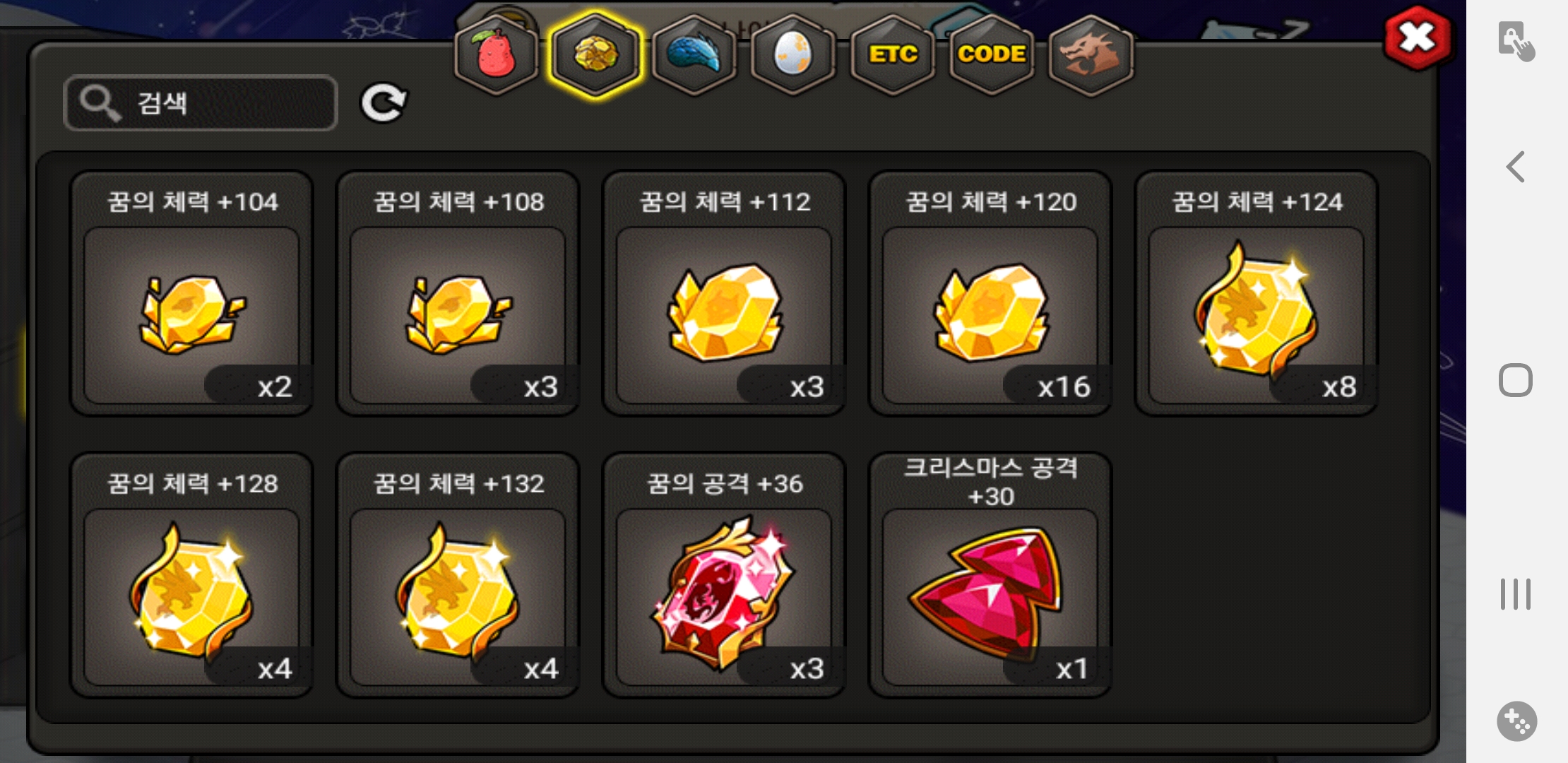Viewport: 1568px width, 763px height.
Task: Close the inventory with red X
Action: click(1418, 37)
